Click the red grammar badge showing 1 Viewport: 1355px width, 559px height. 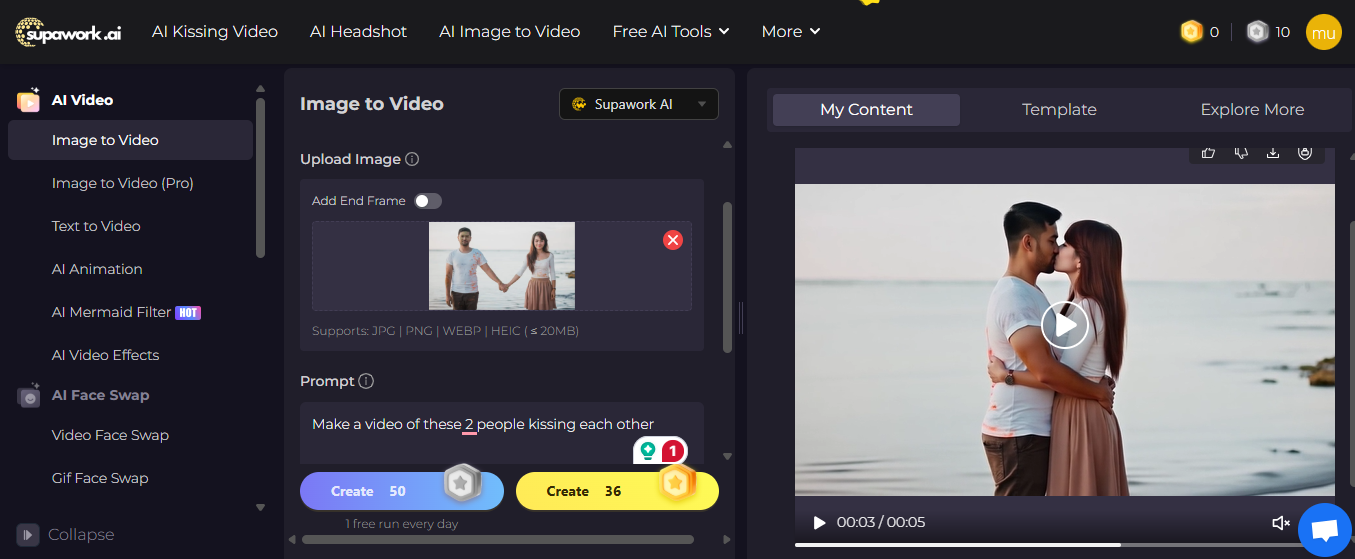point(673,450)
